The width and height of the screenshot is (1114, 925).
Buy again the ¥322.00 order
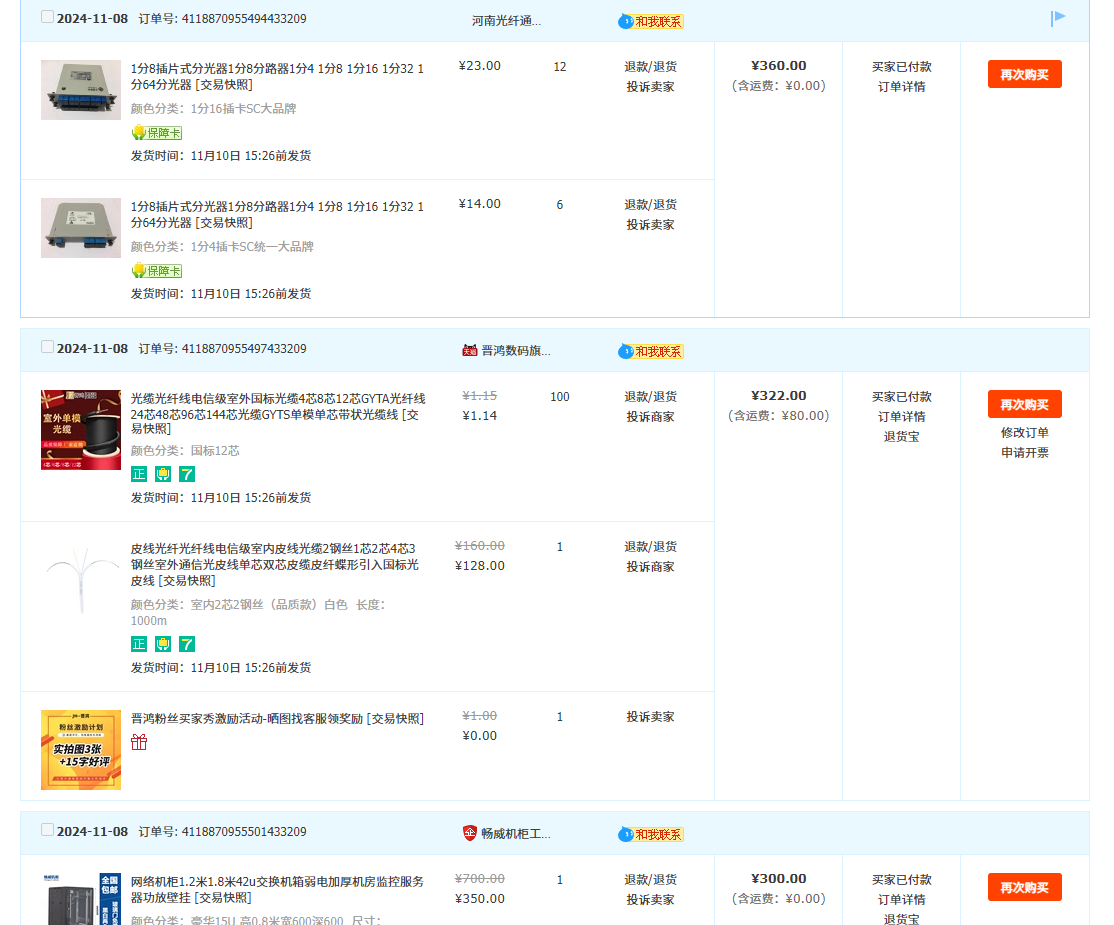tap(1024, 404)
